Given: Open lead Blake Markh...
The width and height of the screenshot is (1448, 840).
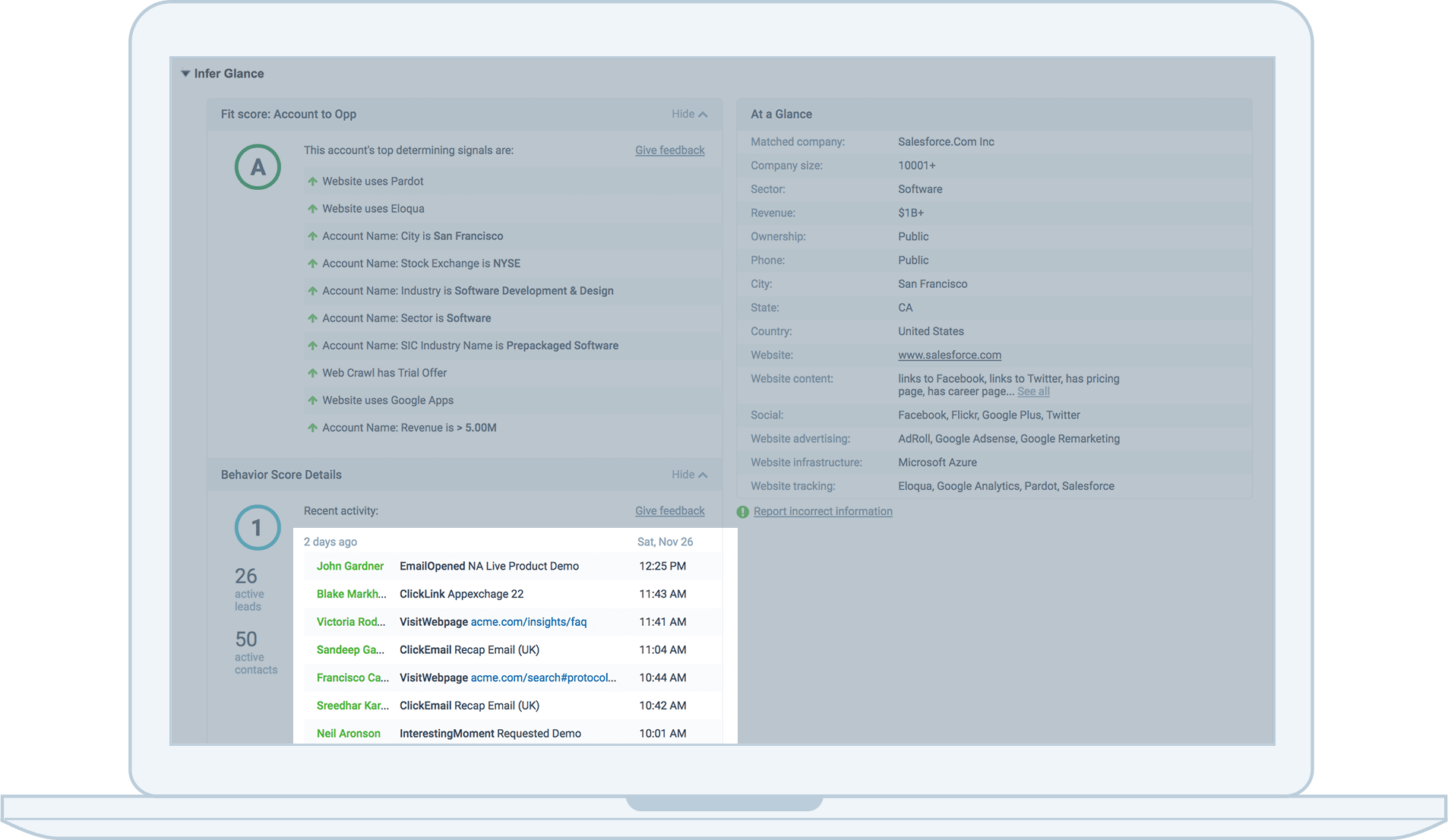Looking at the screenshot, I should 352,594.
